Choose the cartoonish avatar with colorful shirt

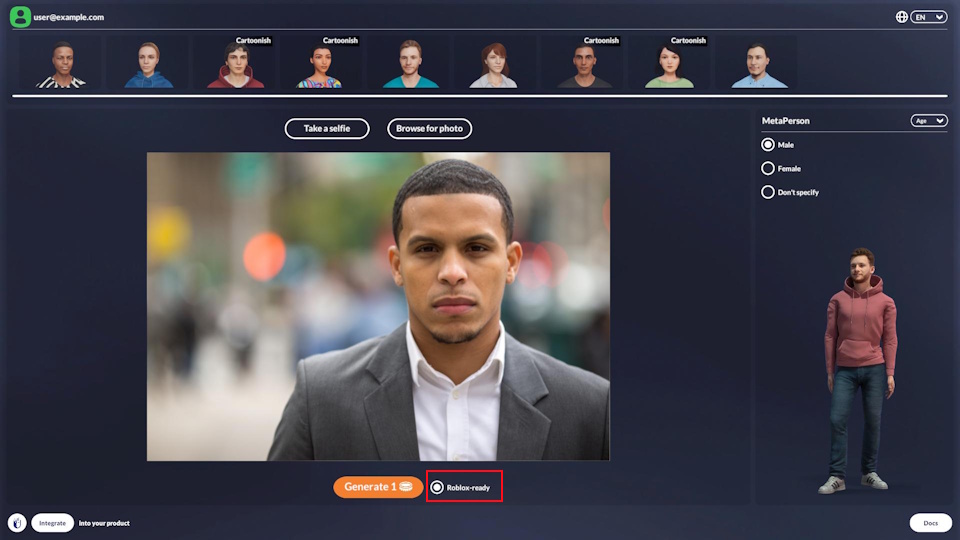321,65
